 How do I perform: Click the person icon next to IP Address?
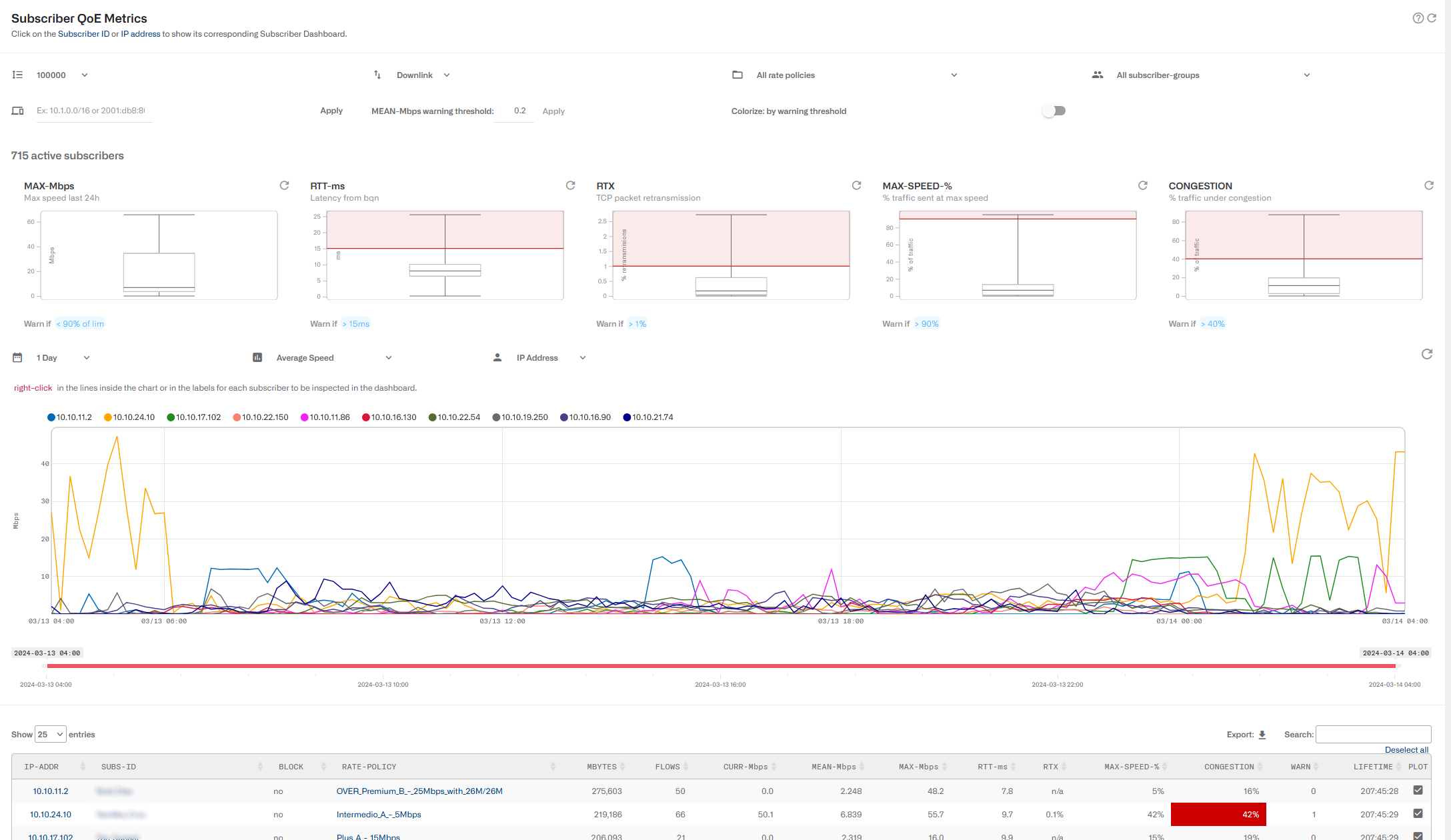(x=497, y=357)
